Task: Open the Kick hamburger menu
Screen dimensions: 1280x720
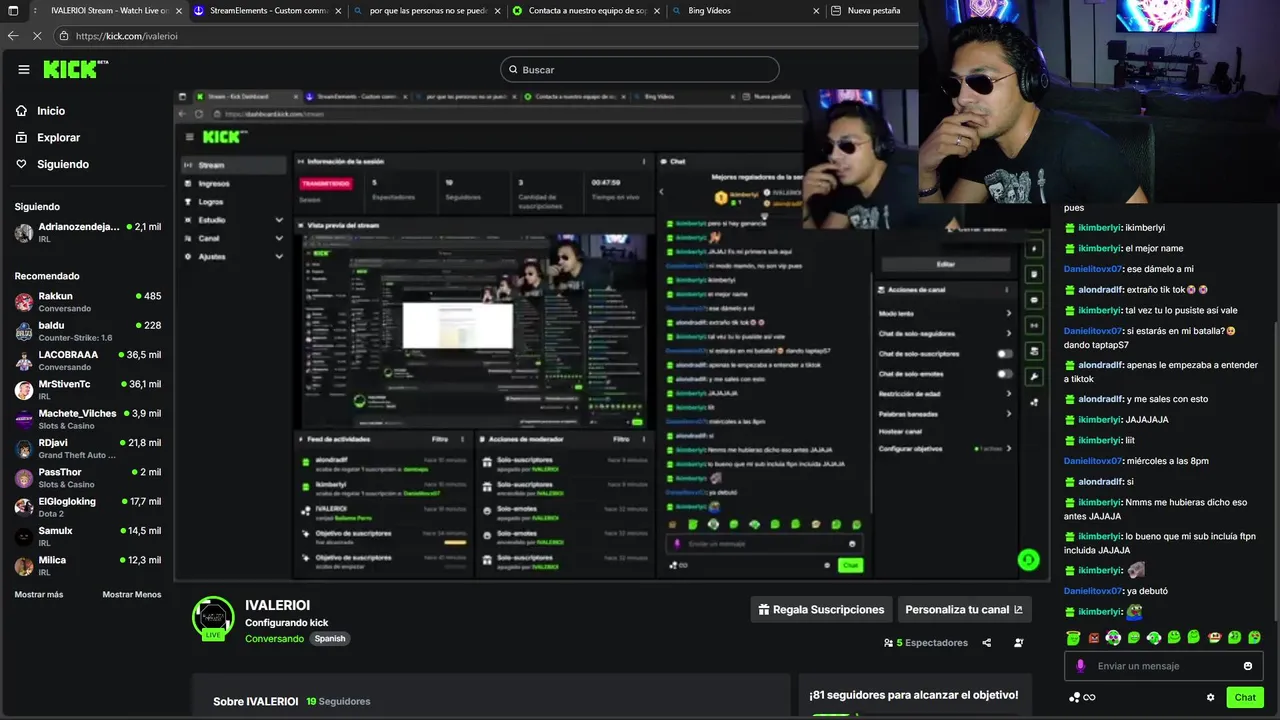Action: pyautogui.click(x=24, y=70)
